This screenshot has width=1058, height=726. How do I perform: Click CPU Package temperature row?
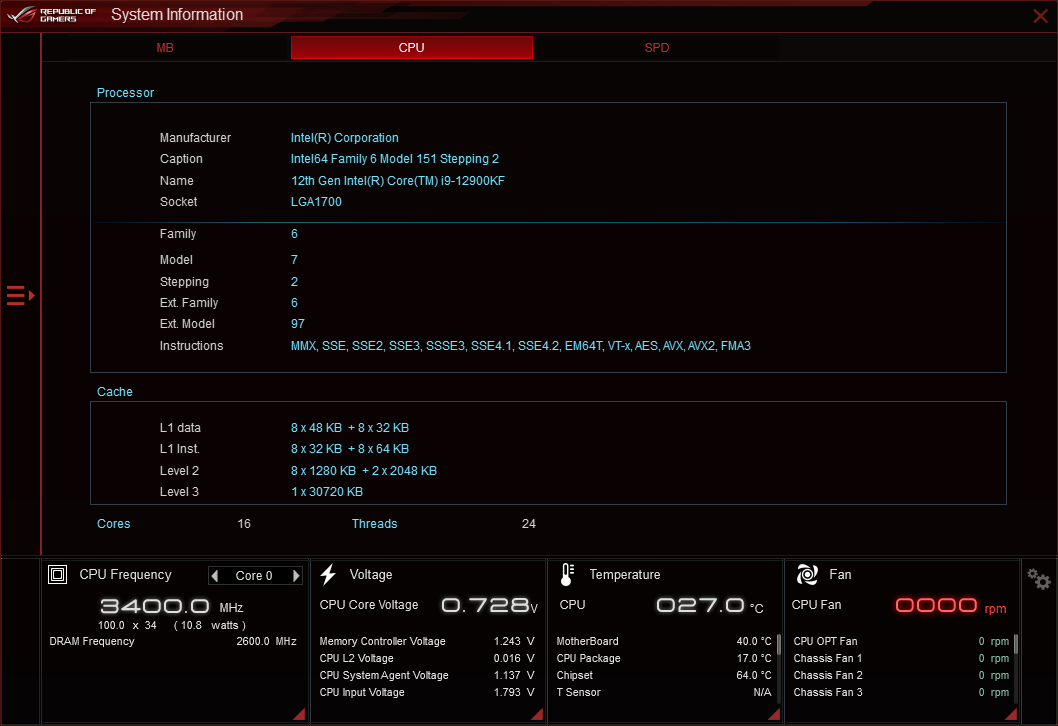[x=663, y=658]
